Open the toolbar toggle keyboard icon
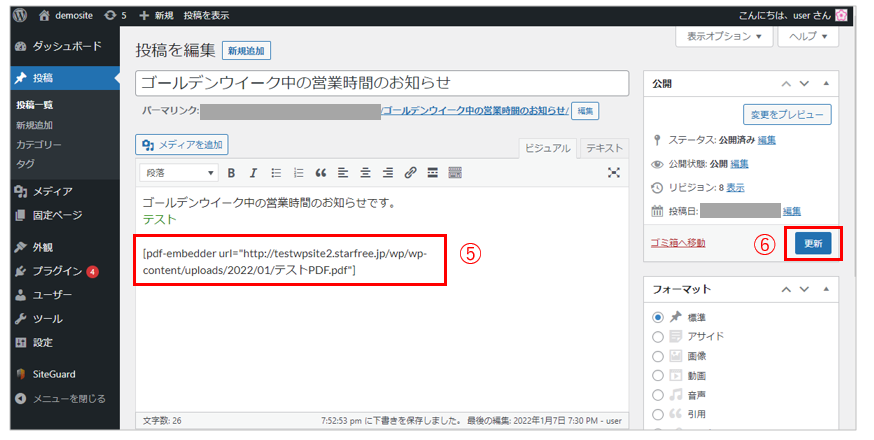The width and height of the screenshot is (874, 440). [455, 172]
